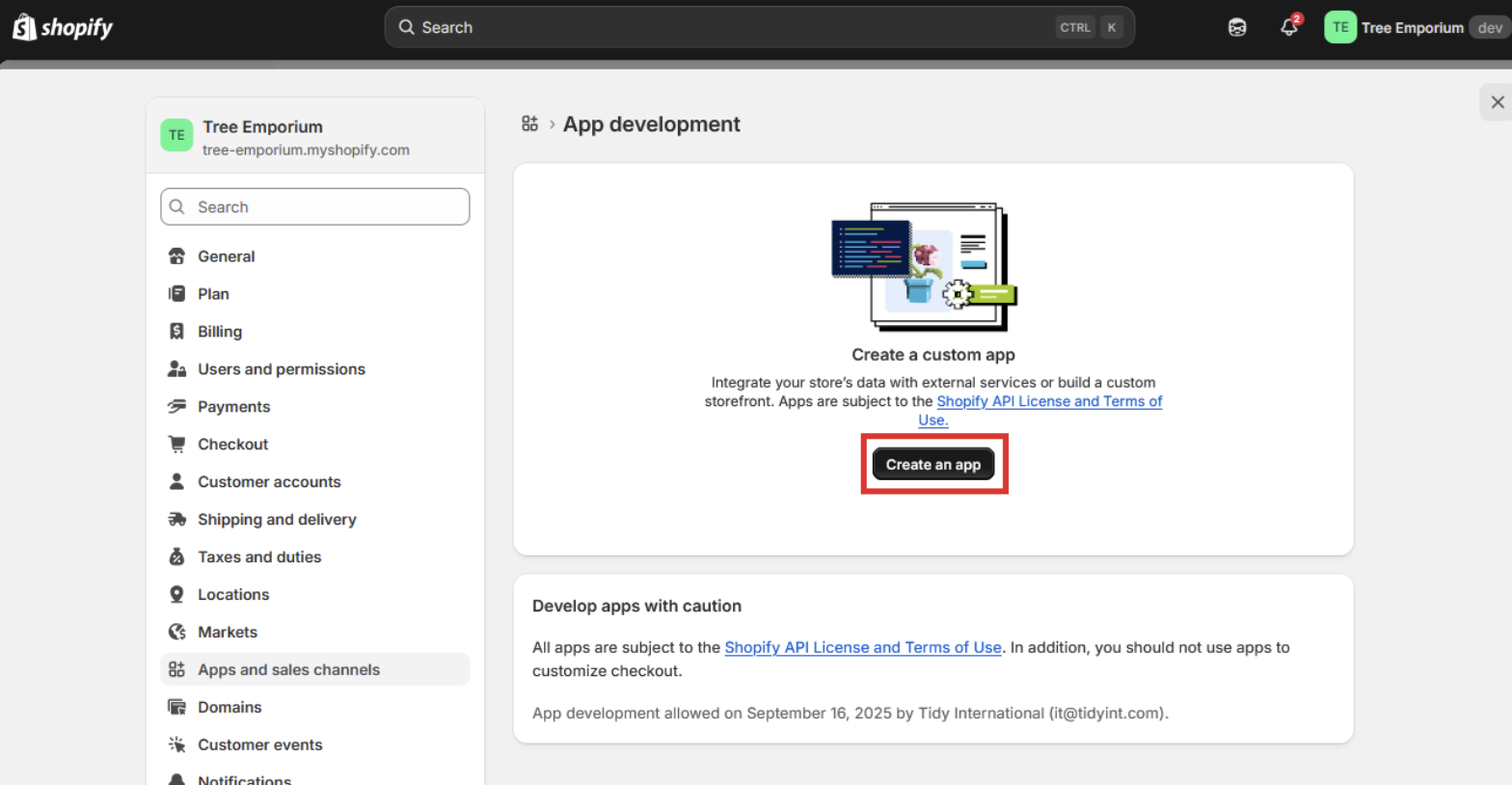
Task: Click the App development heading
Action: 652,124
